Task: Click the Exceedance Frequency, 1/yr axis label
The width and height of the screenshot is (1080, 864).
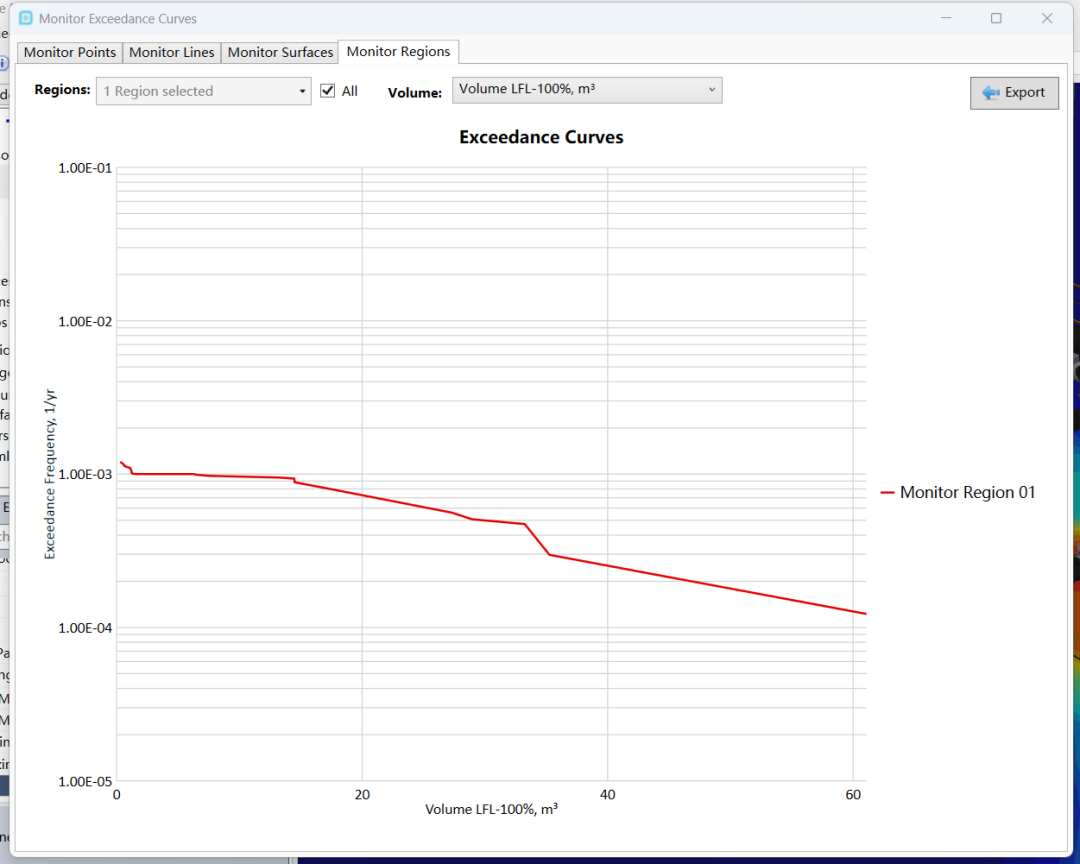Action: pyautogui.click(x=50, y=474)
